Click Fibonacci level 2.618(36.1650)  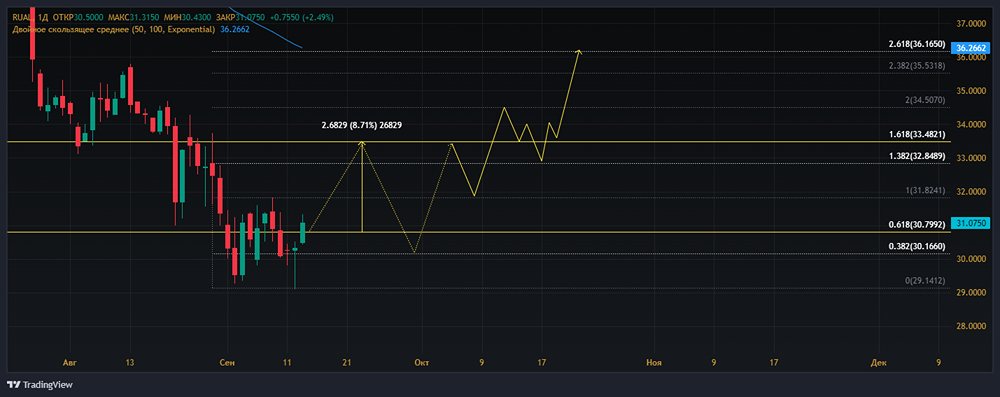coord(918,44)
